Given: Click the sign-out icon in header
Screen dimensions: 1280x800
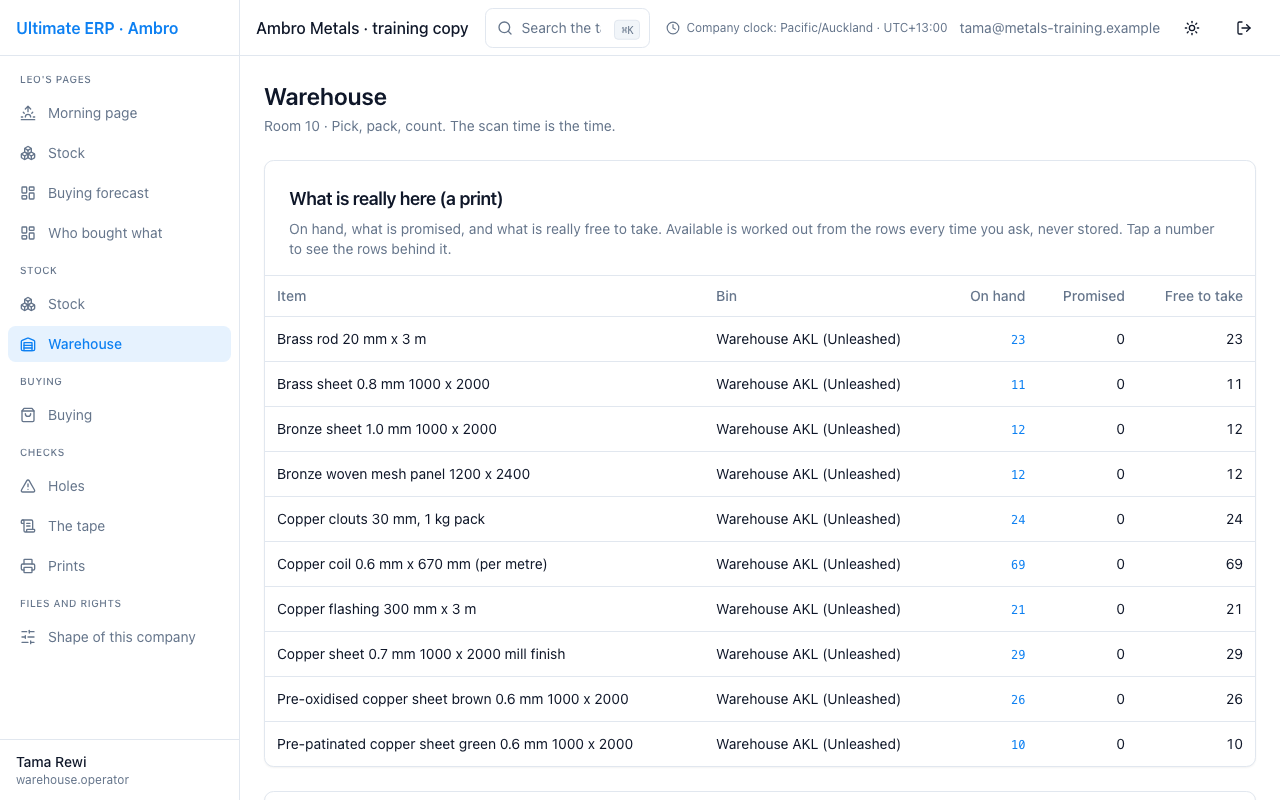Looking at the screenshot, I should [1244, 28].
